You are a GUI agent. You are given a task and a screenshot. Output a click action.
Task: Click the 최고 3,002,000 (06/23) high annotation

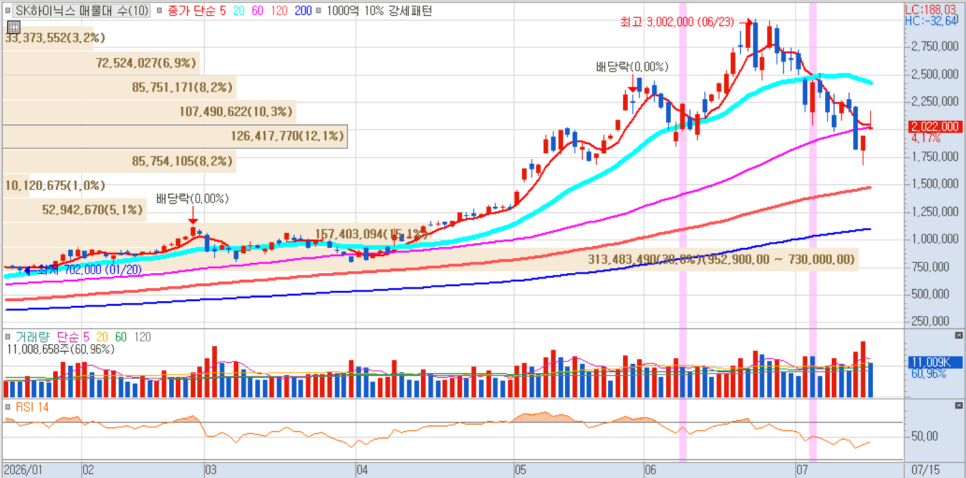(x=676, y=23)
